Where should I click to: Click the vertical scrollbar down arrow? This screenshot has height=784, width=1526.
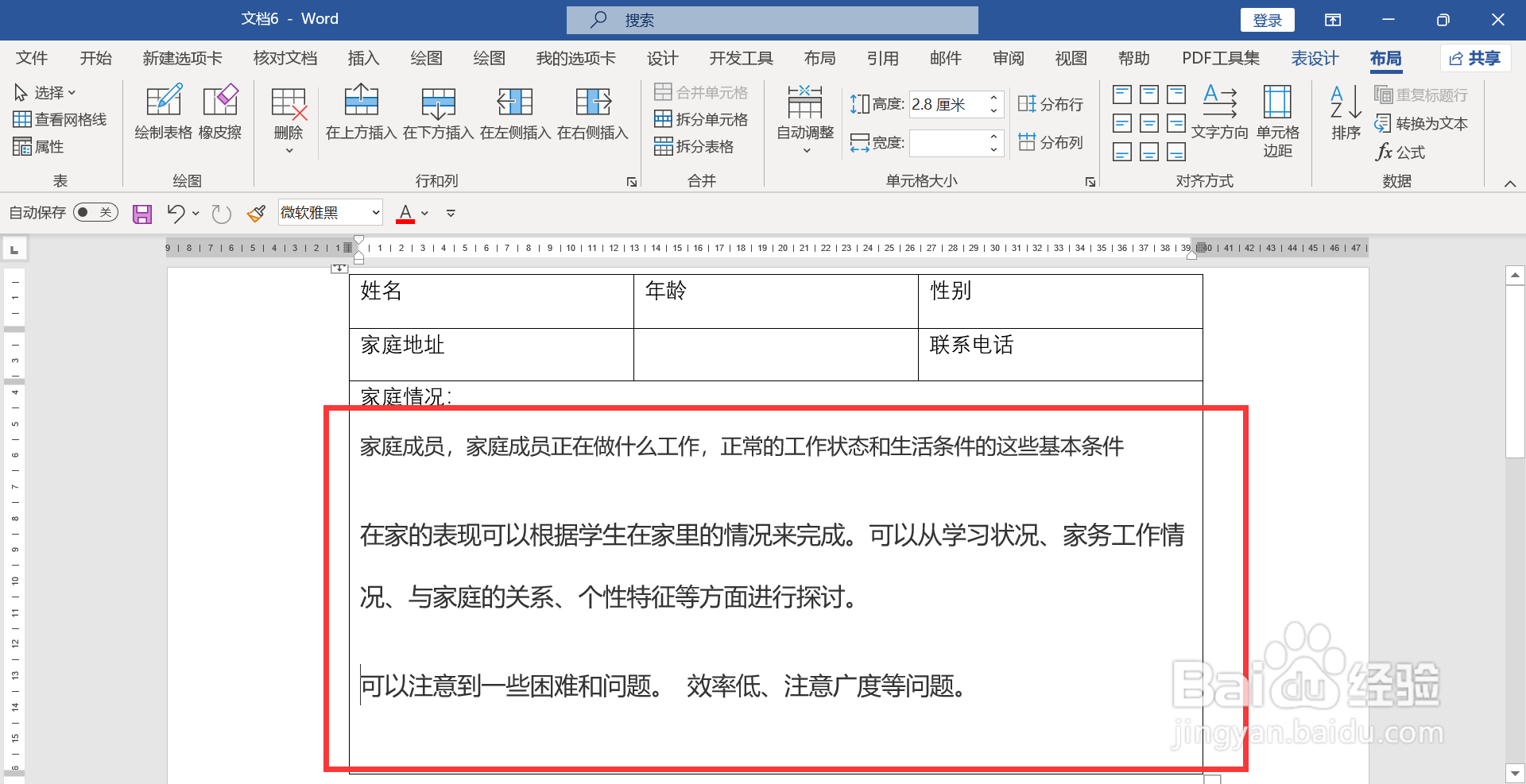point(1515,772)
